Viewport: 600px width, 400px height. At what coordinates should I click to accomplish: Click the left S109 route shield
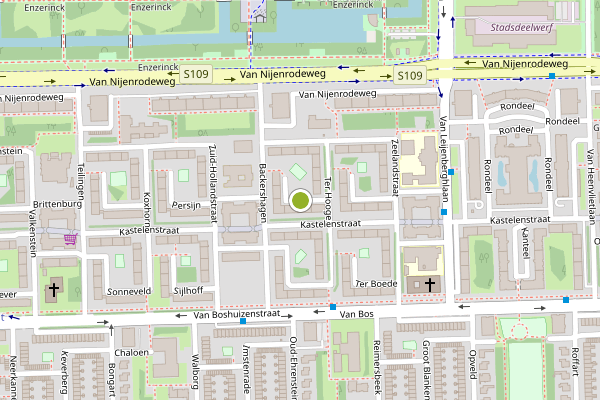(x=196, y=73)
